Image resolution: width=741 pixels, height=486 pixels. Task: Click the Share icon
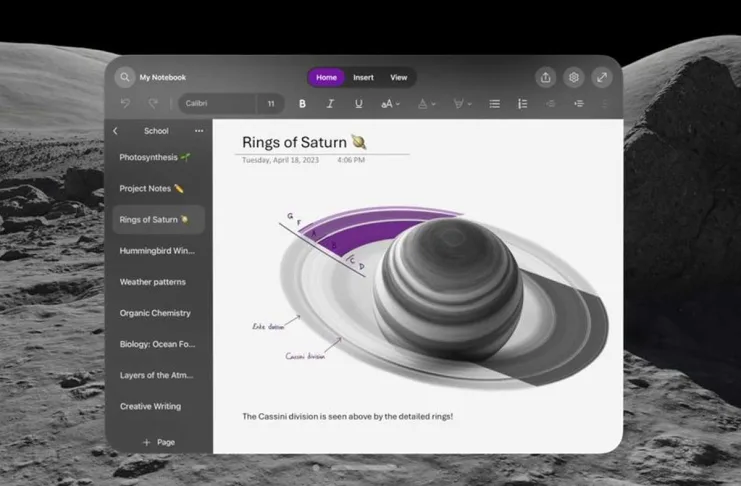click(x=546, y=78)
